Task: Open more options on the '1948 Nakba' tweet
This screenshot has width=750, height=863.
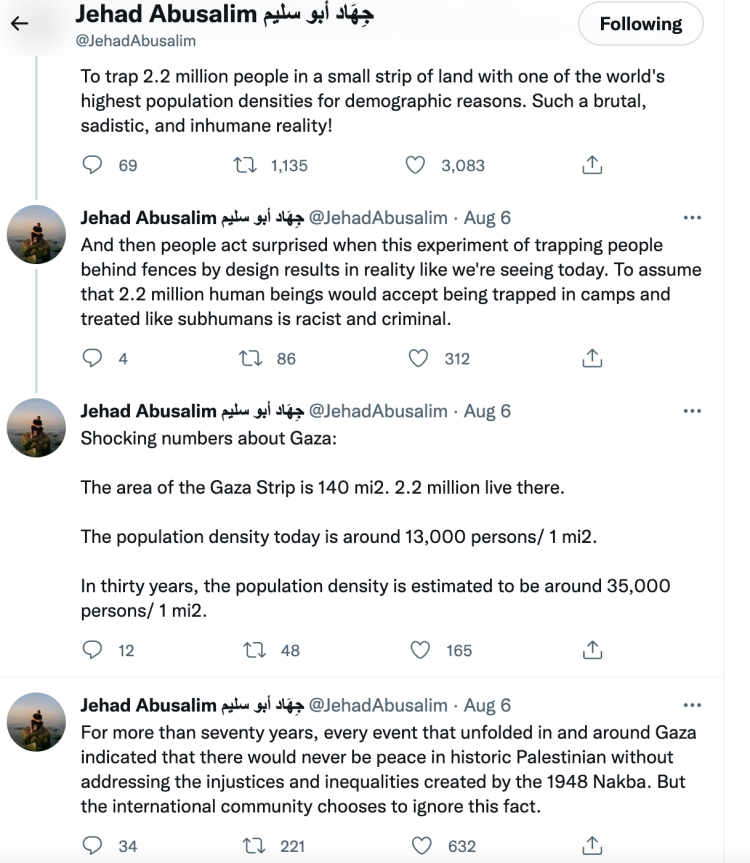Action: pyautogui.click(x=692, y=704)
